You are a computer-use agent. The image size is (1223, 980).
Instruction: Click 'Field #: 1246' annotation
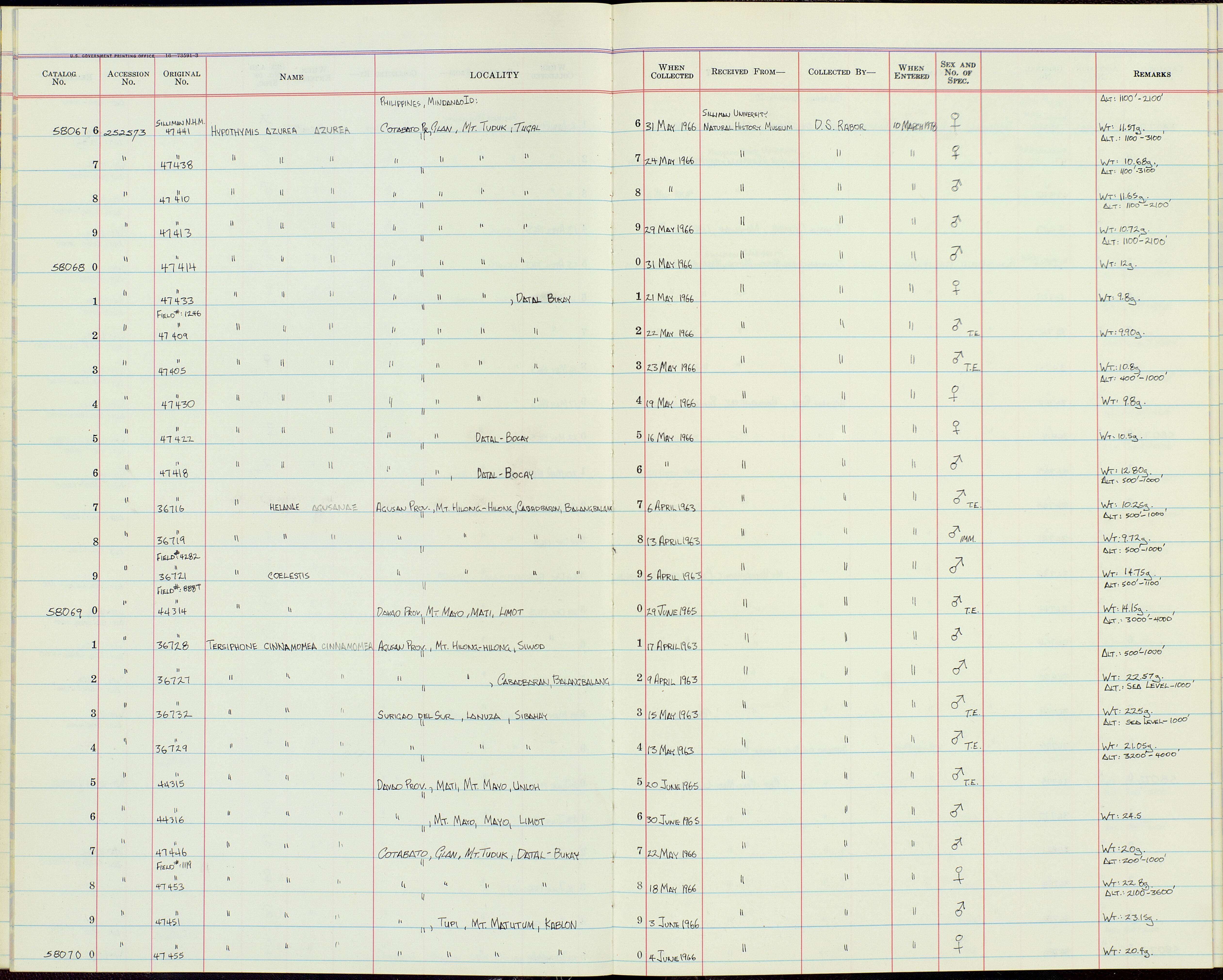coord(179,314)
